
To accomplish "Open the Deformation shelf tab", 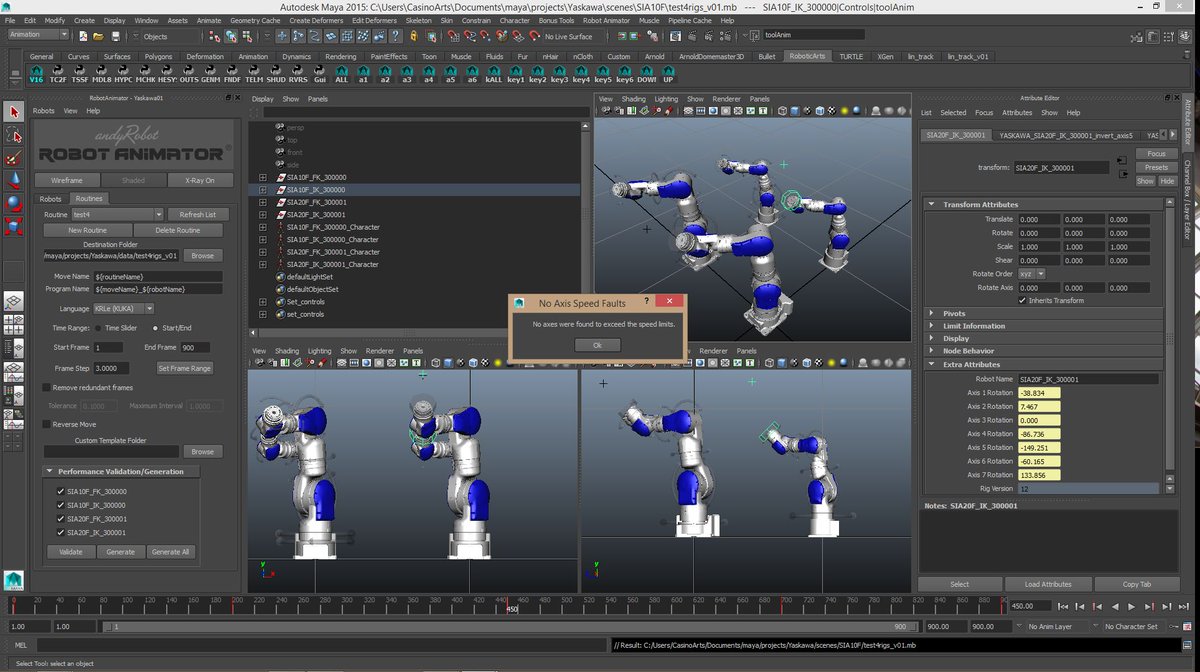I will tap(205, 57).
